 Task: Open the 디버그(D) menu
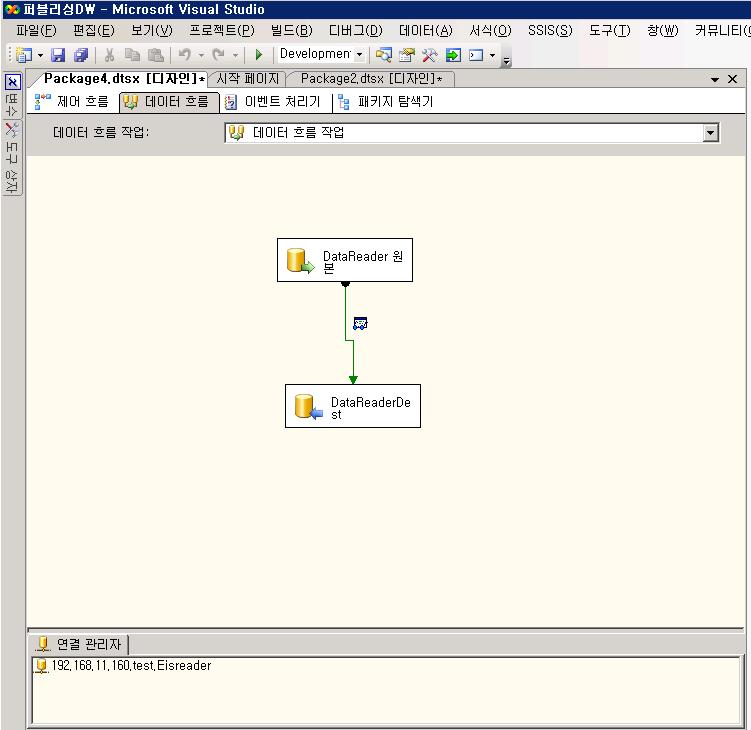(x=355, y=31)
